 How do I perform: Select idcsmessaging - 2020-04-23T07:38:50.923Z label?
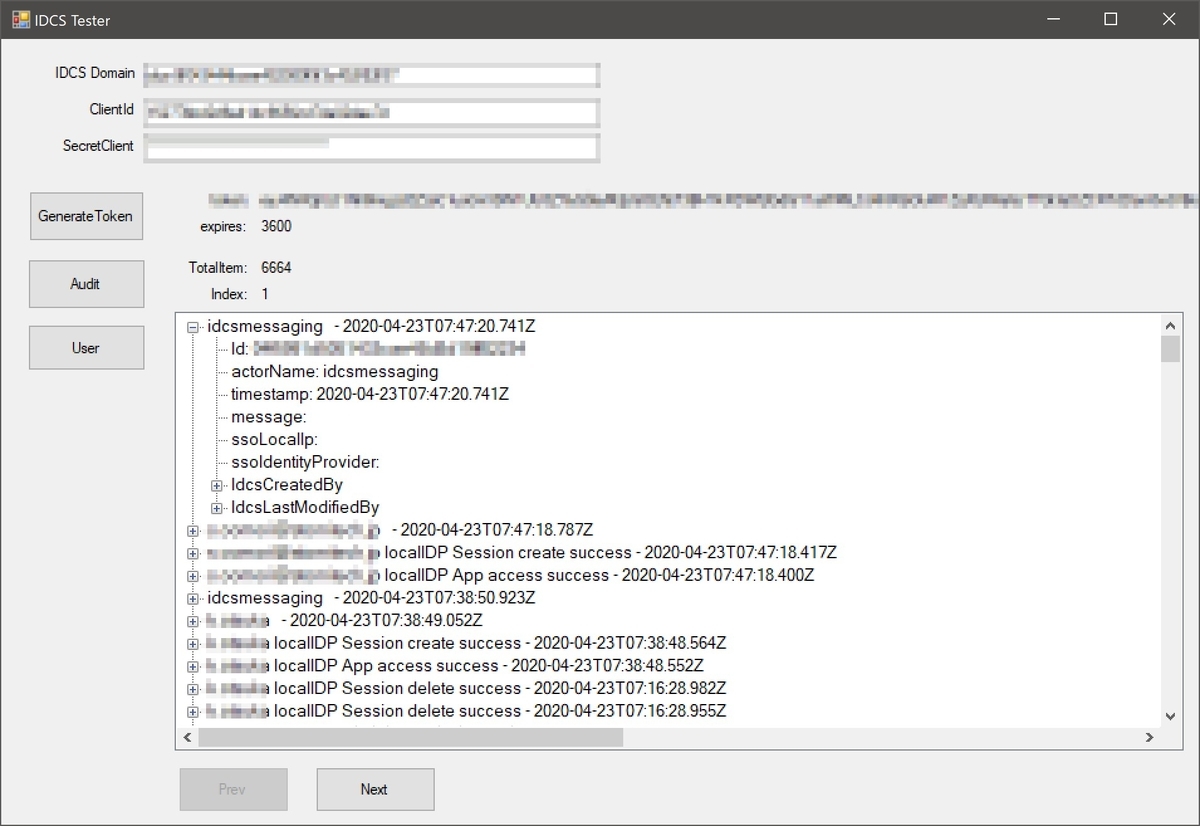(x=371, y=598)
